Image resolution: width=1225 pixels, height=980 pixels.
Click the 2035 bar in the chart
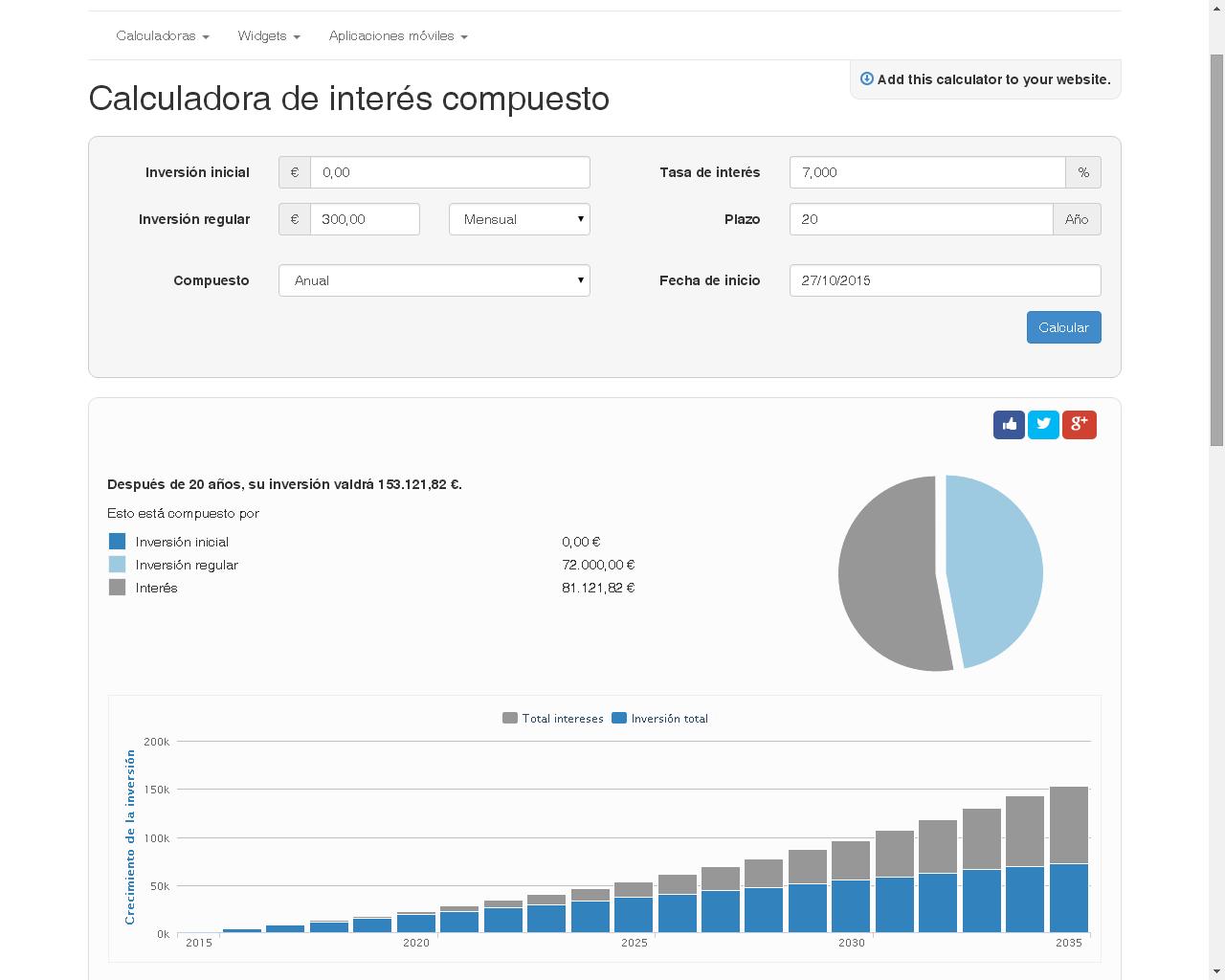point(1069,859)
